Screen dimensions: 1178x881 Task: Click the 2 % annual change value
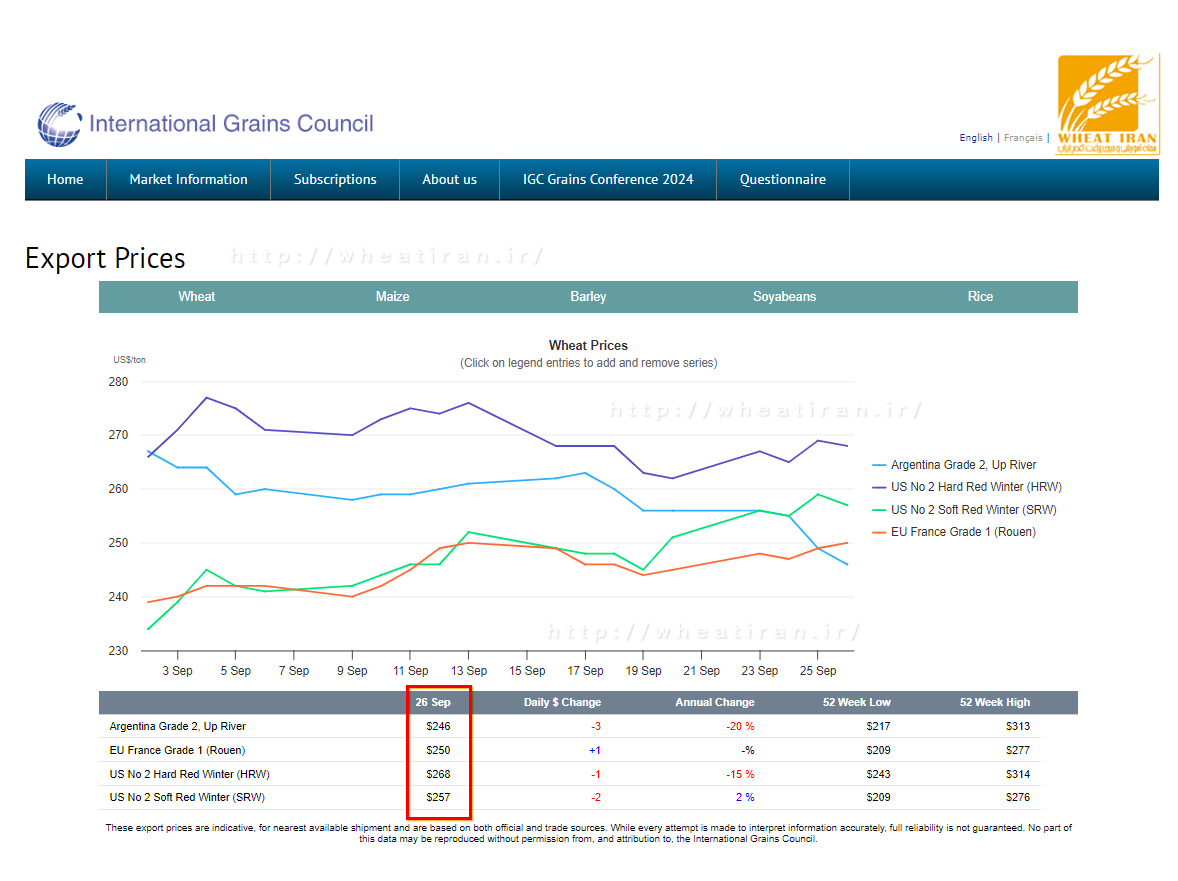745,798
